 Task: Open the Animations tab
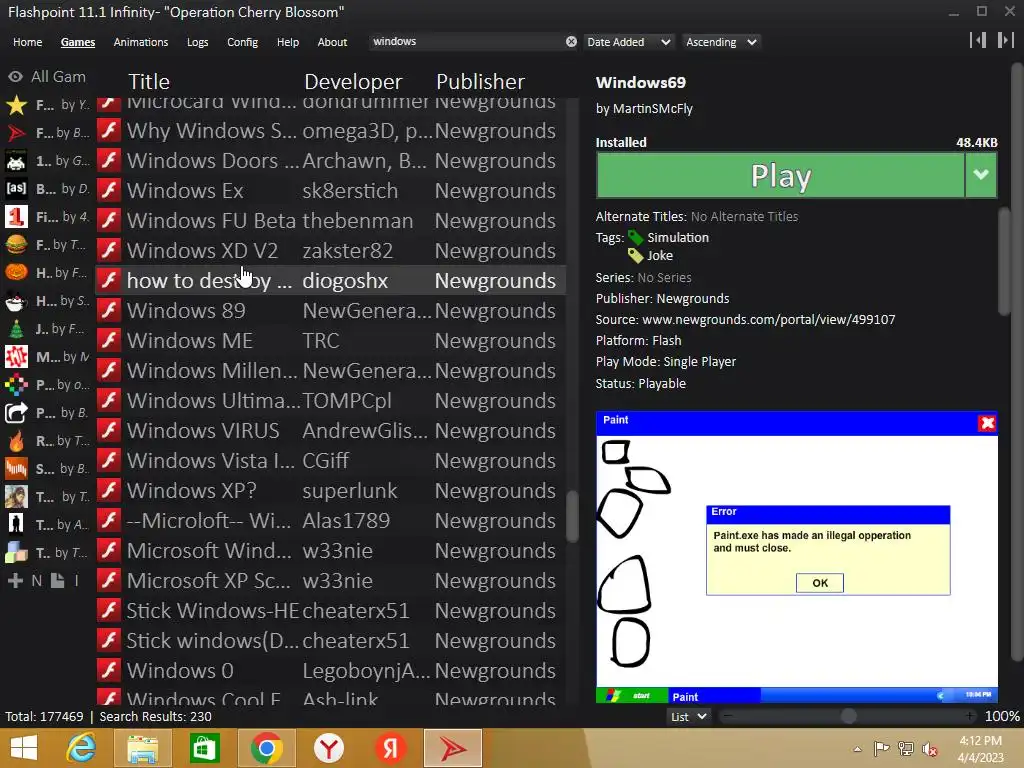pos(140,42)
